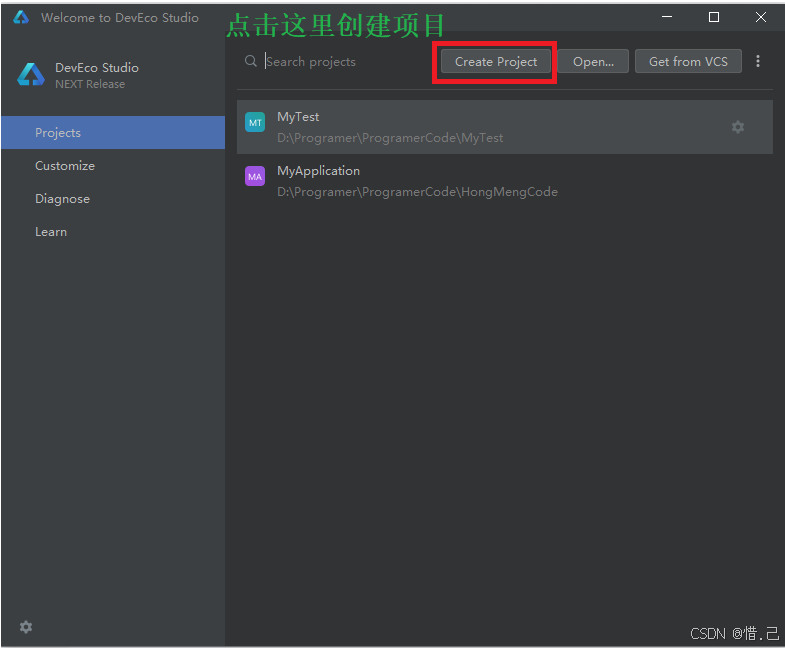785x648 pixels.
Task: Open the three-dot more options menu
Action: (758, 61)
